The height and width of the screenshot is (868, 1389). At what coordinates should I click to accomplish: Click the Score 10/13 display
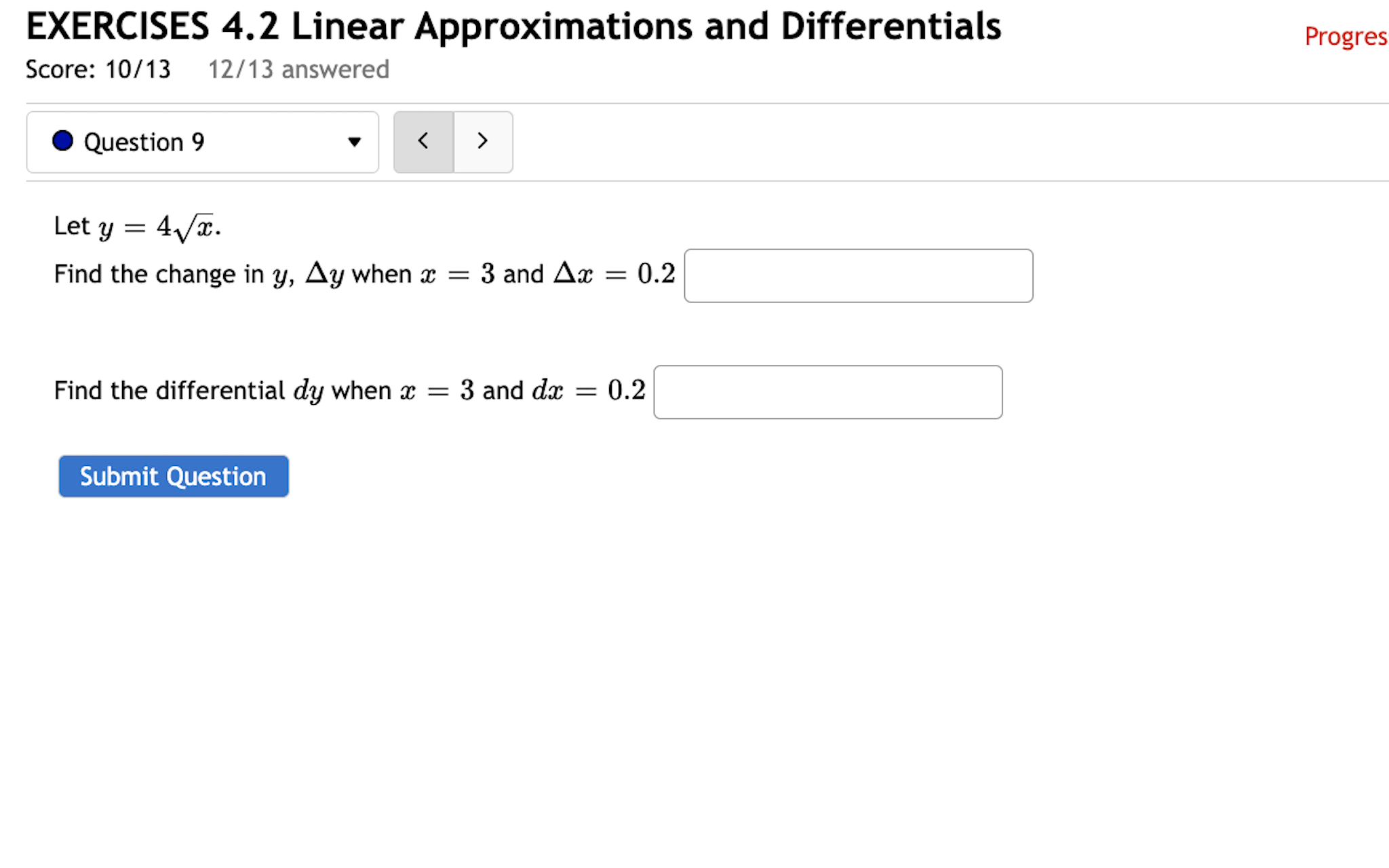pyautogui.click(x=98, y=68)
